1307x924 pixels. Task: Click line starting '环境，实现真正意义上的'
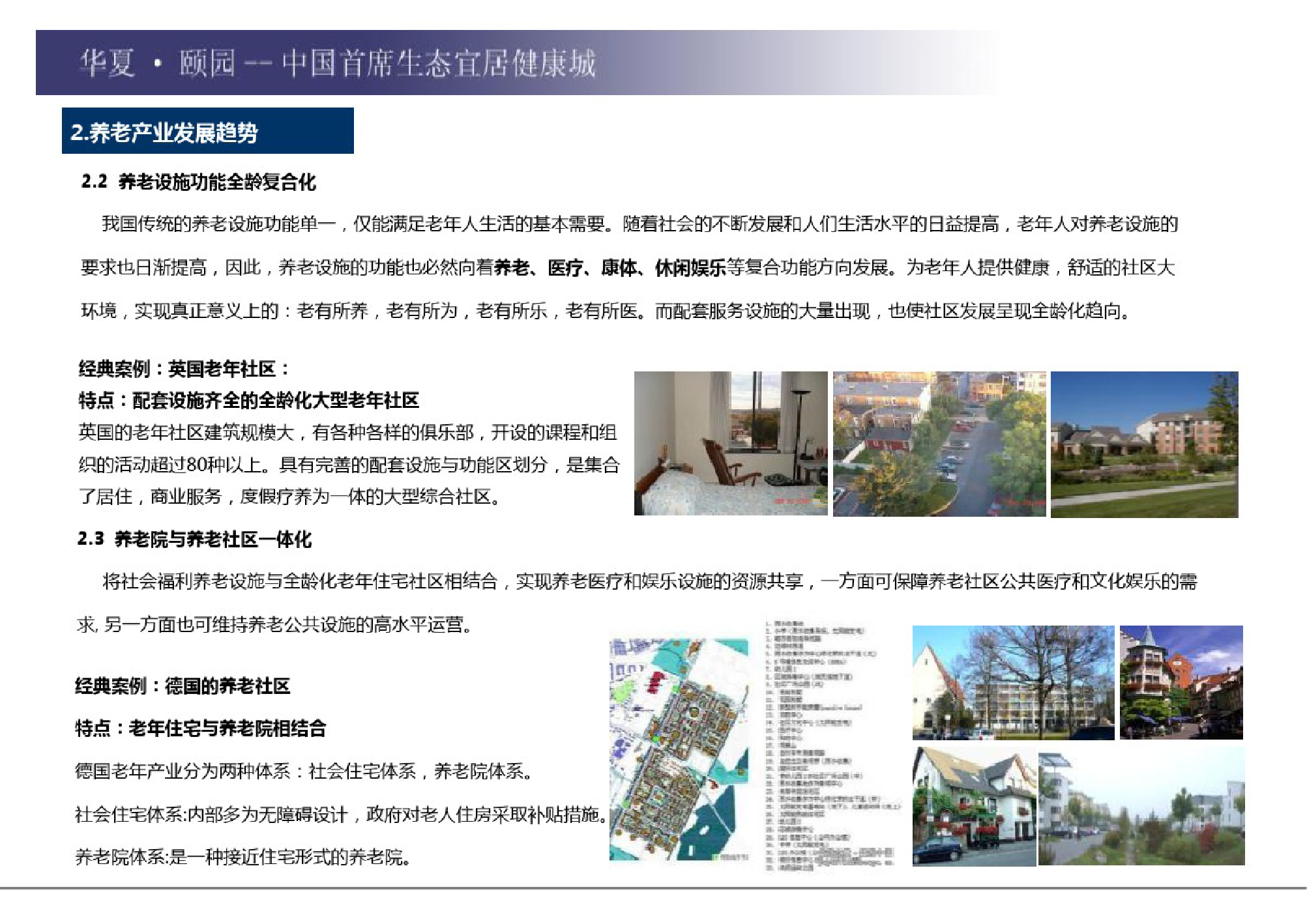click(x=606, y=311)
